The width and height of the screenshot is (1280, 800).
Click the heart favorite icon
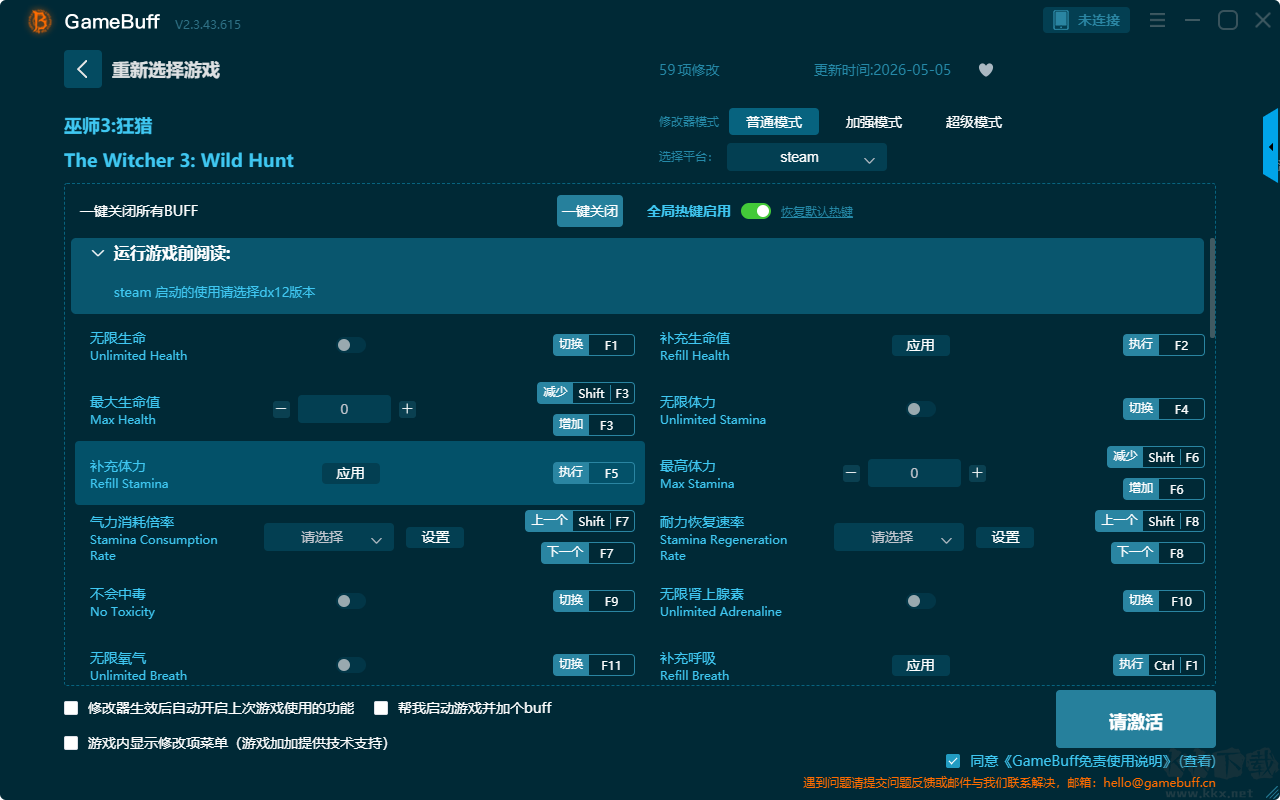coord(986,70)
